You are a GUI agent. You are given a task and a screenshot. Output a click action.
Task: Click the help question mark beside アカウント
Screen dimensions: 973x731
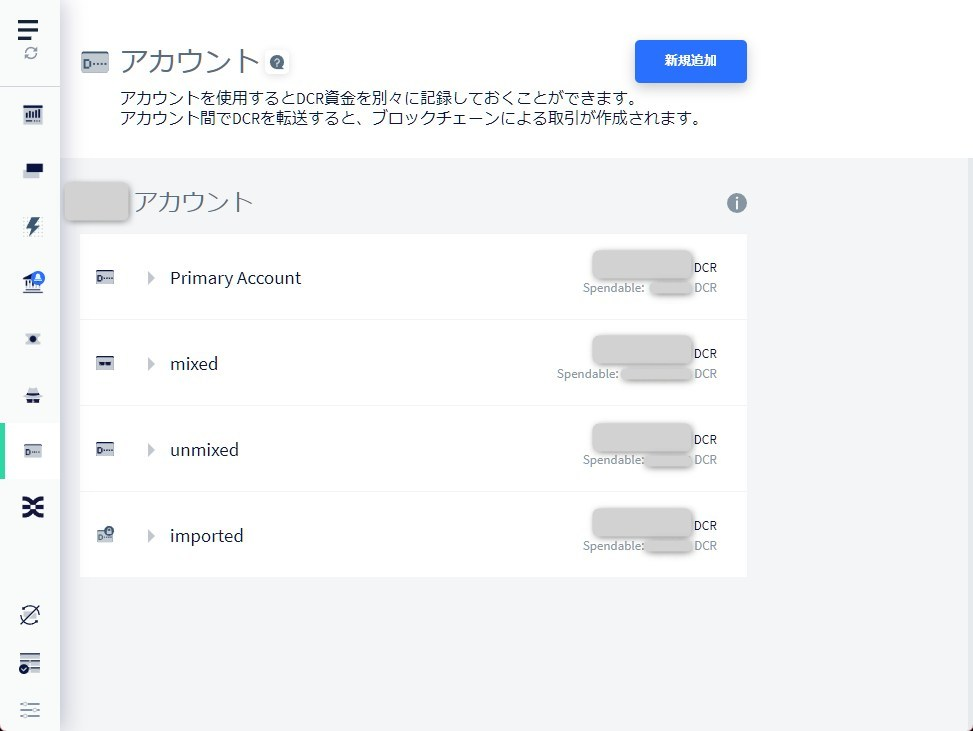pyautogui.click(x=277, y=63)
